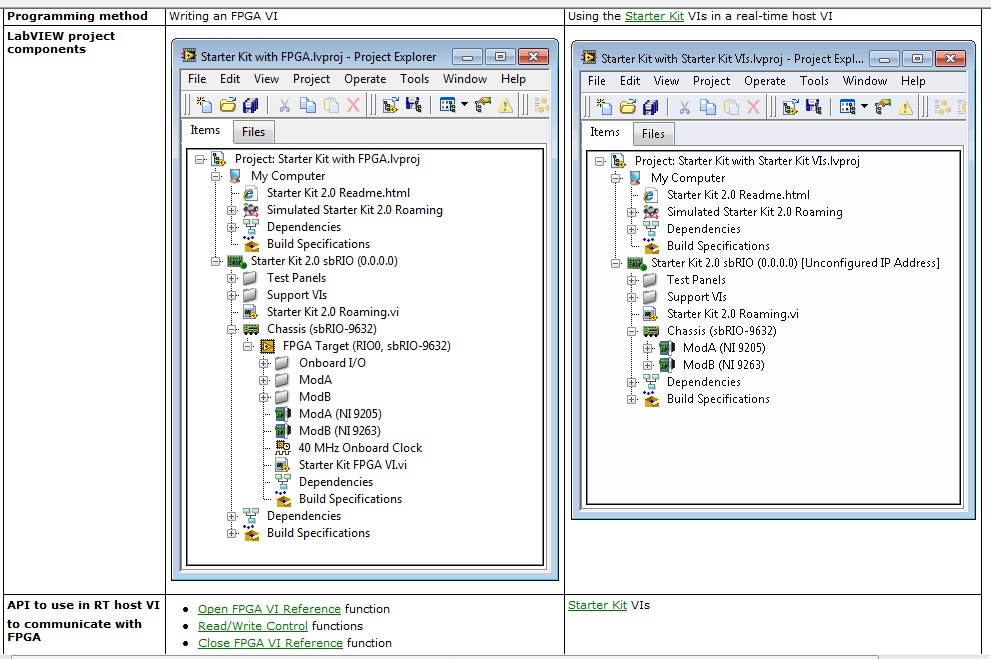
Task: Expand Test Panels folder in FPGA project
Action: (x=232, y=278)
